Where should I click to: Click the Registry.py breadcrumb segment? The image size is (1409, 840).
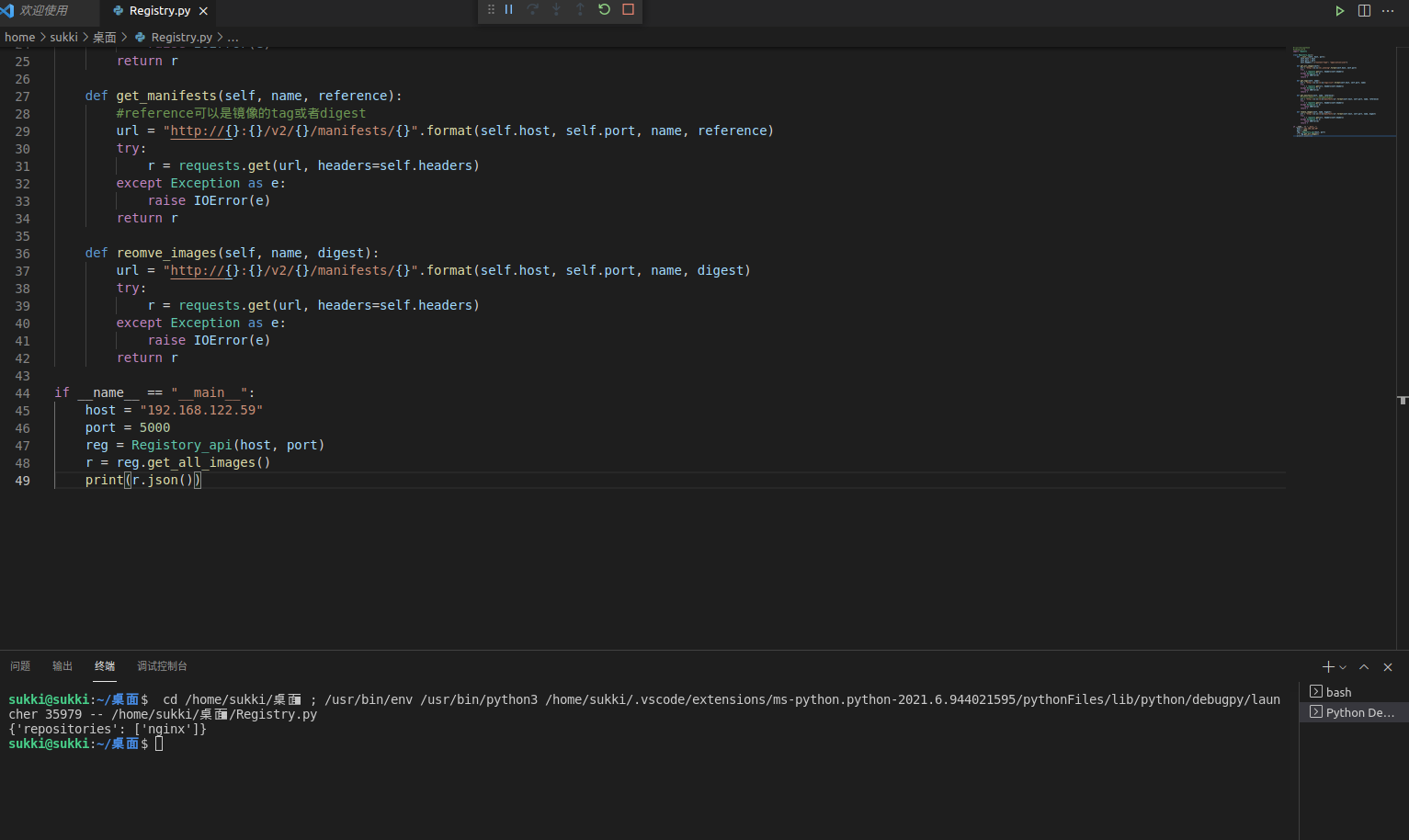click(x=173, y=38)
